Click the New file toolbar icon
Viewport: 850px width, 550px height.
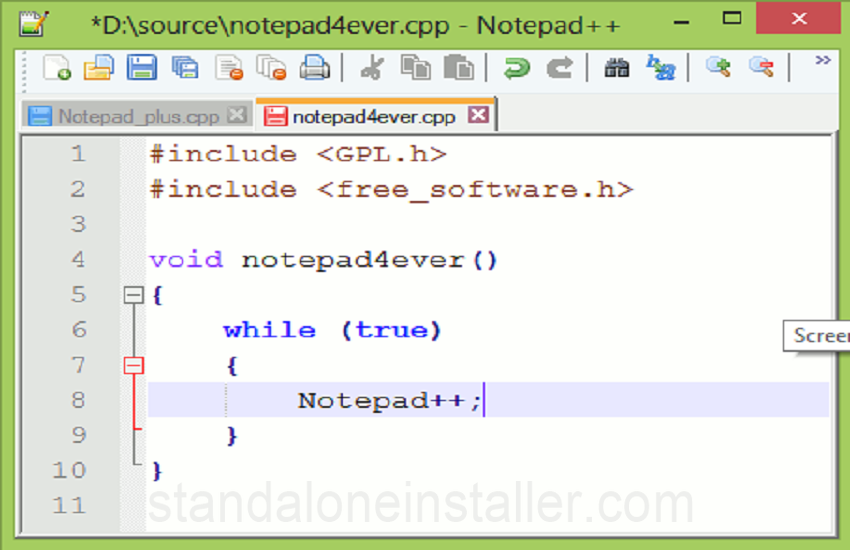click(57, 68)
